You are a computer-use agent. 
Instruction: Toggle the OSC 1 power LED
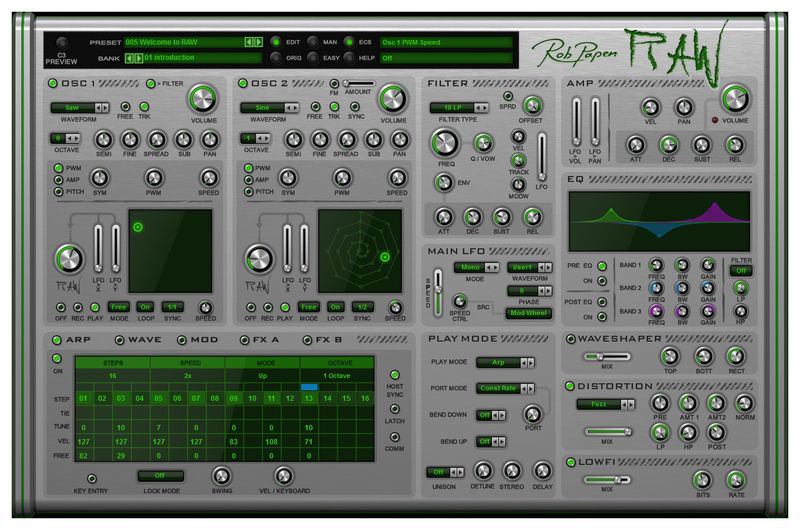[53, 83]
